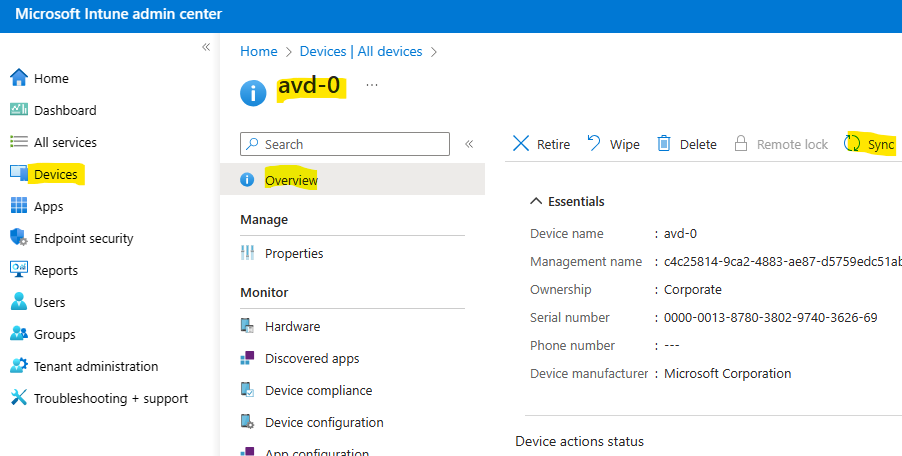Viewport: 902px width, 456px height.
Task: View Device configuration
Action: (324, 423)
